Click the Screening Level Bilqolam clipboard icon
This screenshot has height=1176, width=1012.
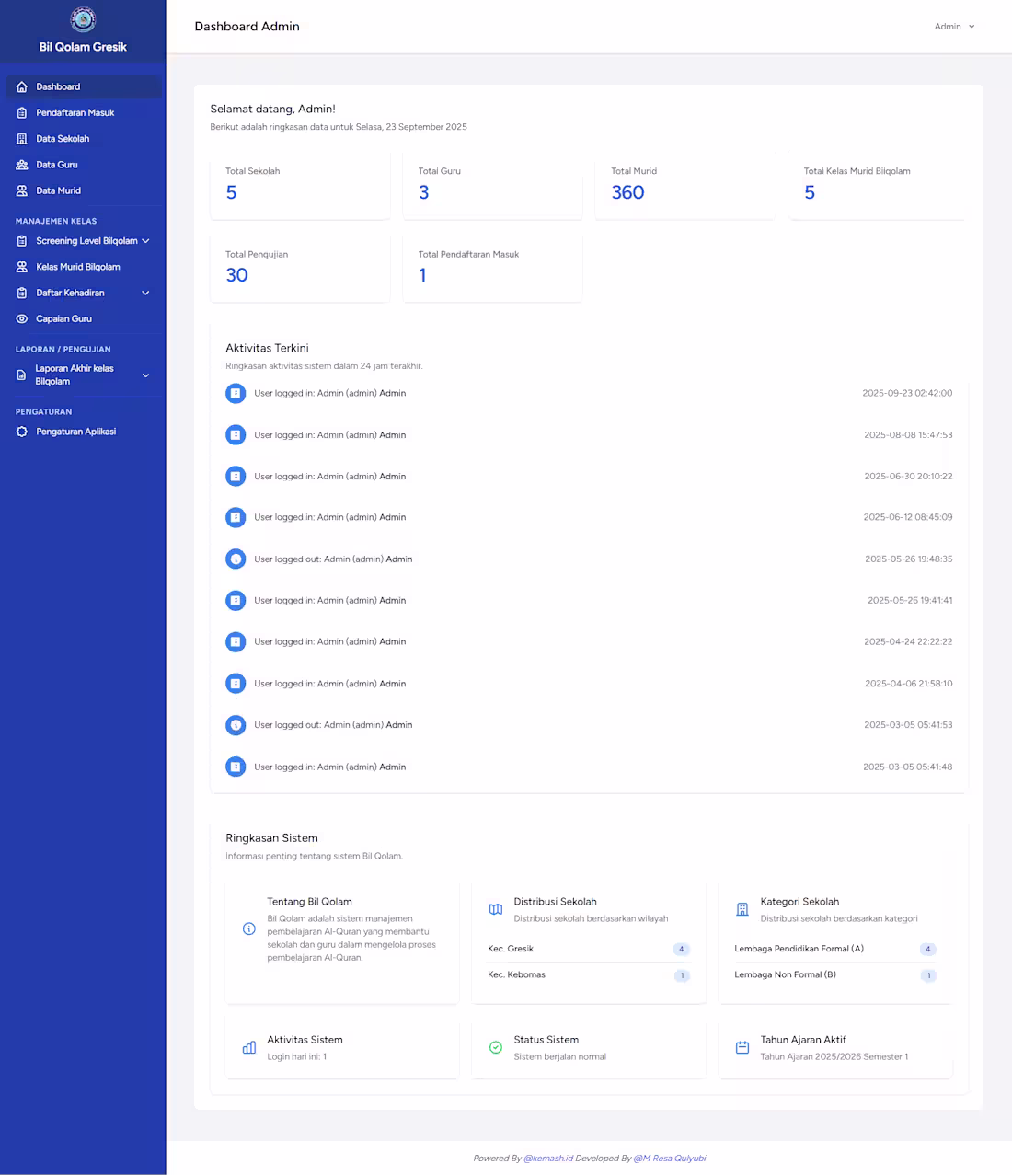coord(22,241)
